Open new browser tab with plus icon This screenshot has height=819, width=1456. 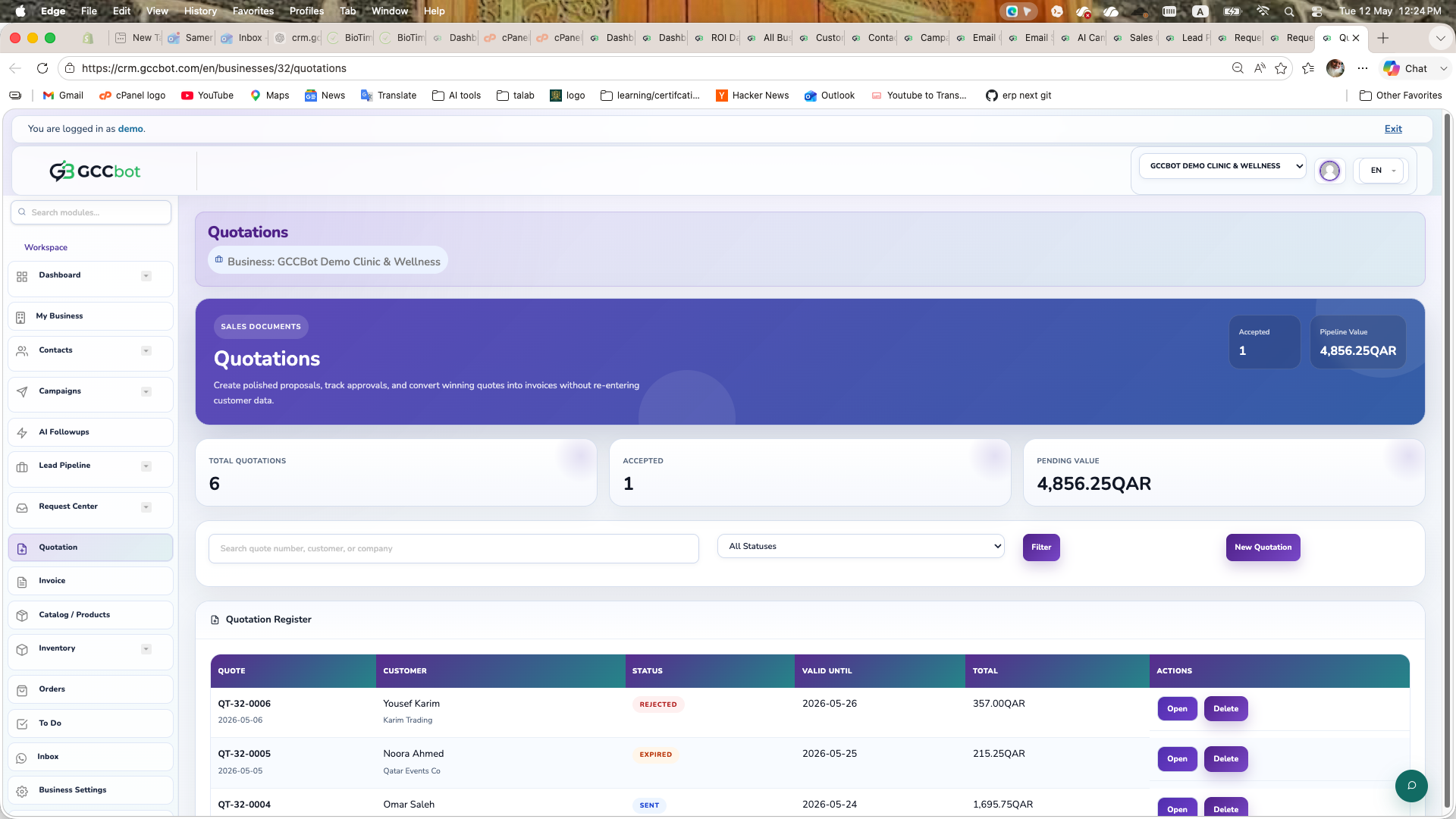[x=1383, y=38]
